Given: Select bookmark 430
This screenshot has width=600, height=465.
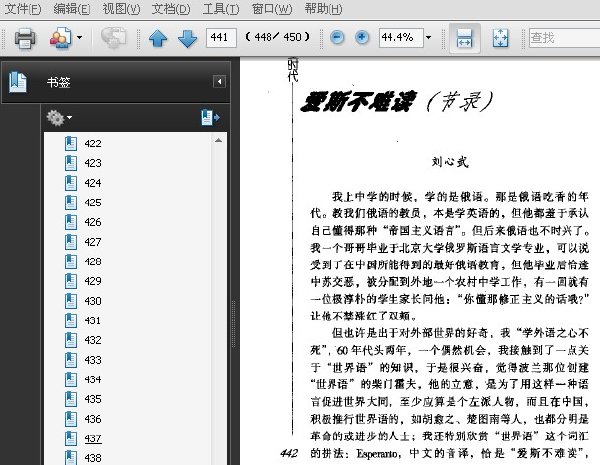Looking at the screenshot, I should (93, 301).
